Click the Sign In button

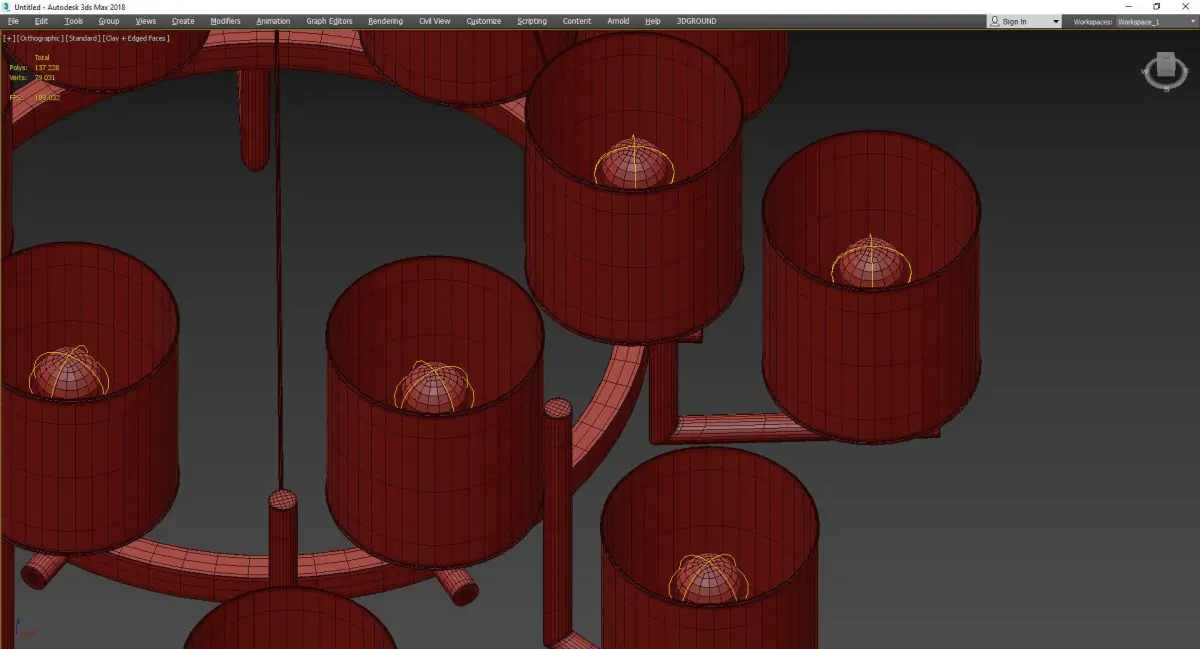(1017, 21)
